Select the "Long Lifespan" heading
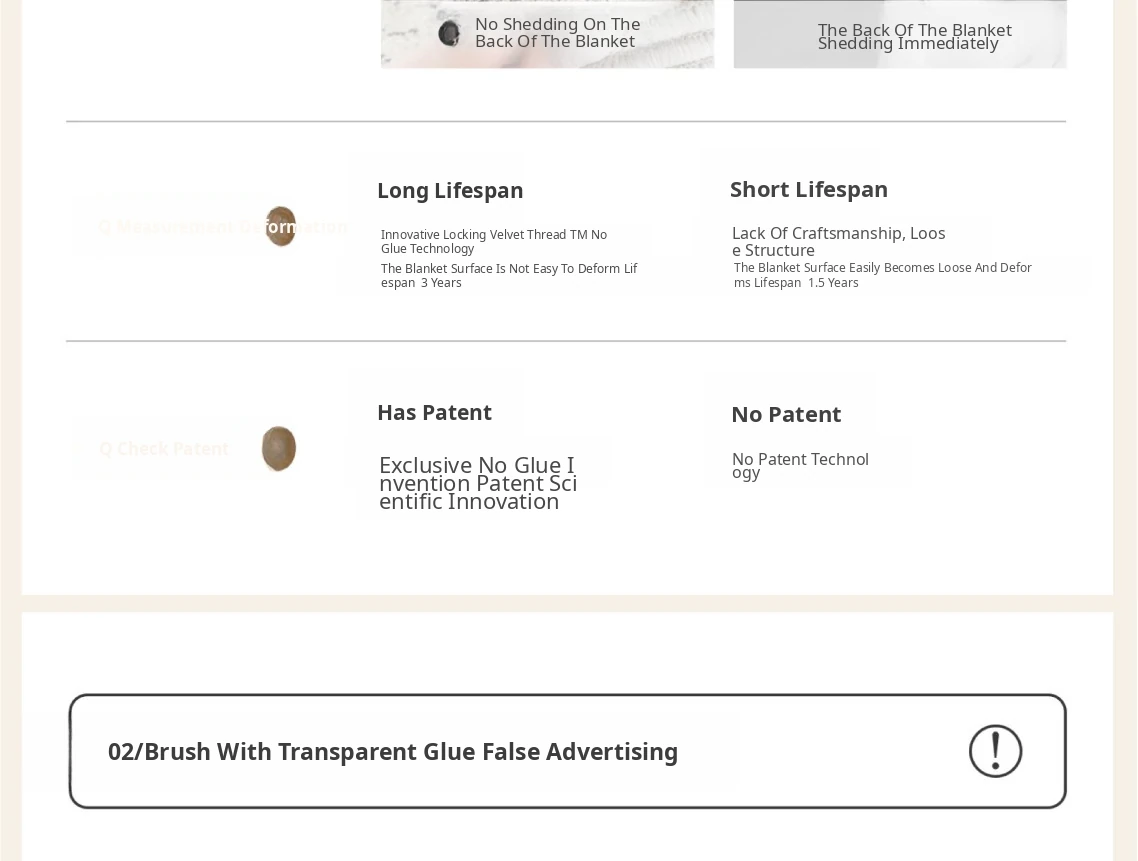 pyautogui.click(x=450, y=190)
